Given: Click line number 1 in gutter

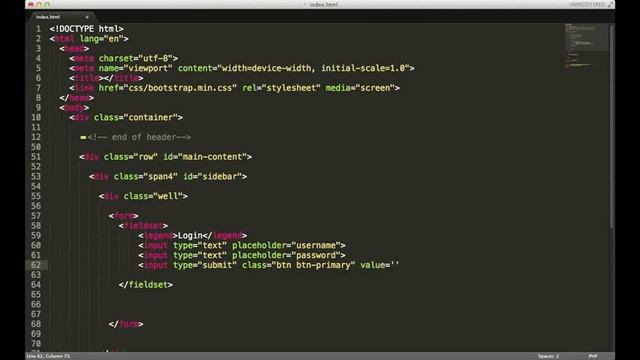Looking at the screenshot, I should coord(38,29).
